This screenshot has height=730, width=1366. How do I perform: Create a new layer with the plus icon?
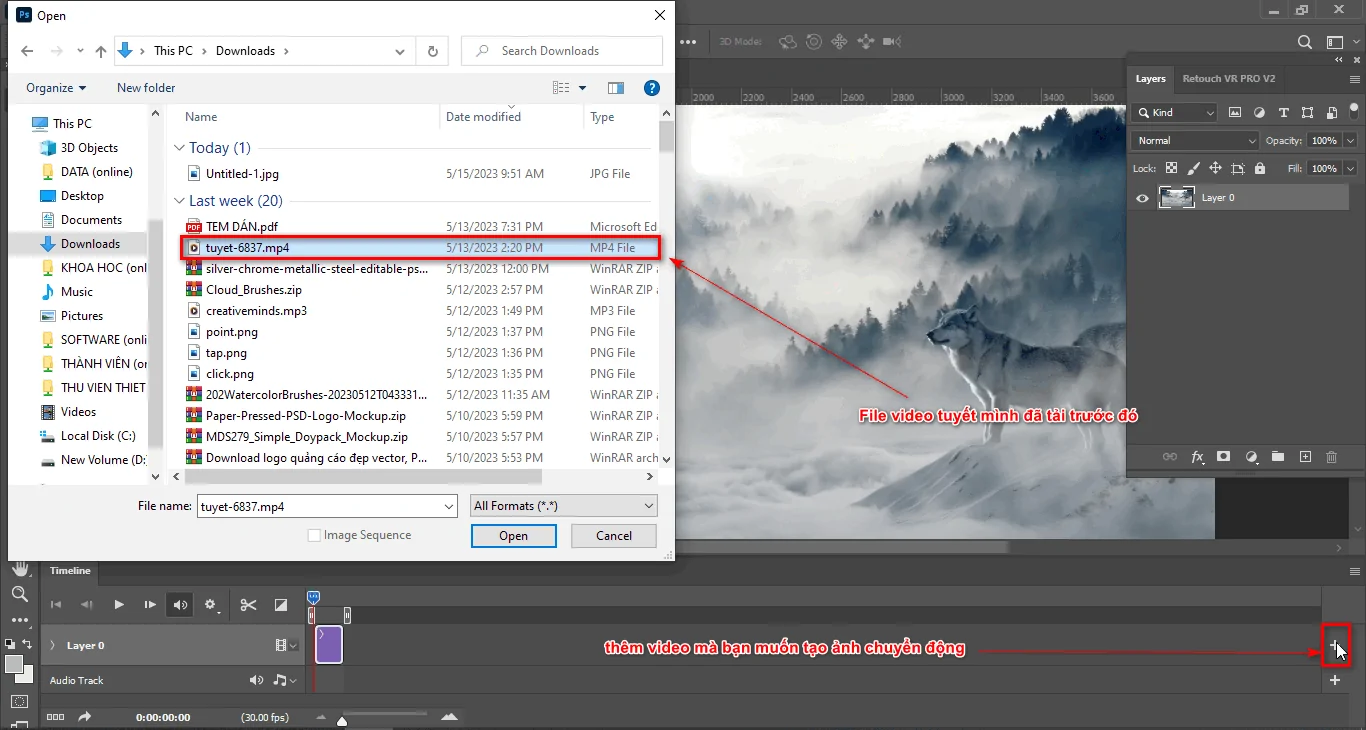[1305, 457]
